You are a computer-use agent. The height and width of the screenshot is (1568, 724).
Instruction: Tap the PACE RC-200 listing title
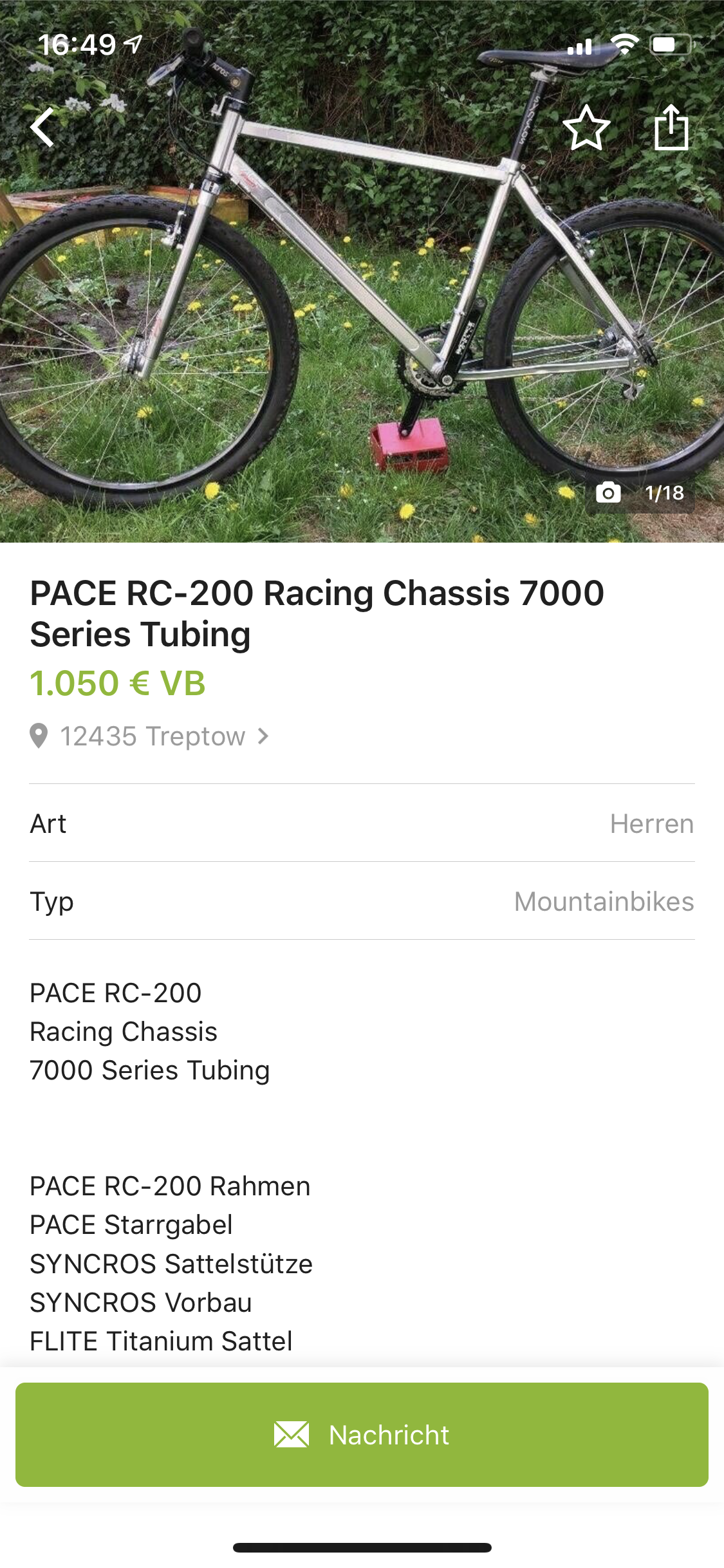(x=317, y=613)
